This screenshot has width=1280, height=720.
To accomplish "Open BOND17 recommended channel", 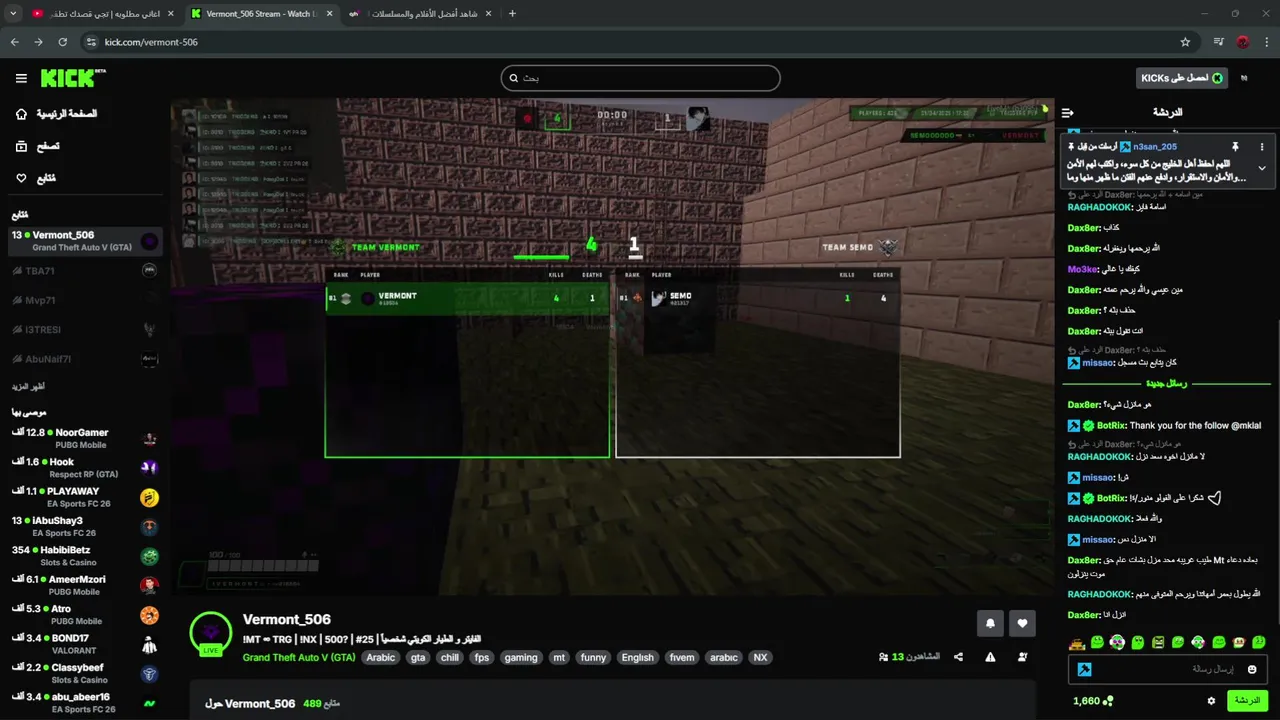I will pos(85,644).
